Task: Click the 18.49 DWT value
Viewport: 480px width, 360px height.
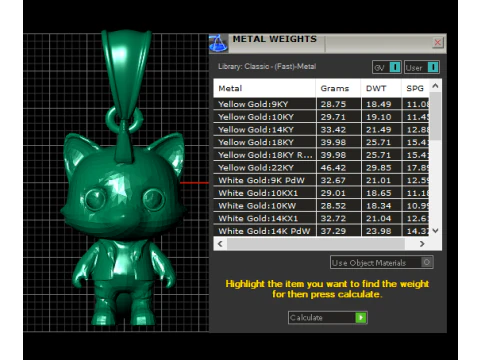Action: tap(379, 104)
